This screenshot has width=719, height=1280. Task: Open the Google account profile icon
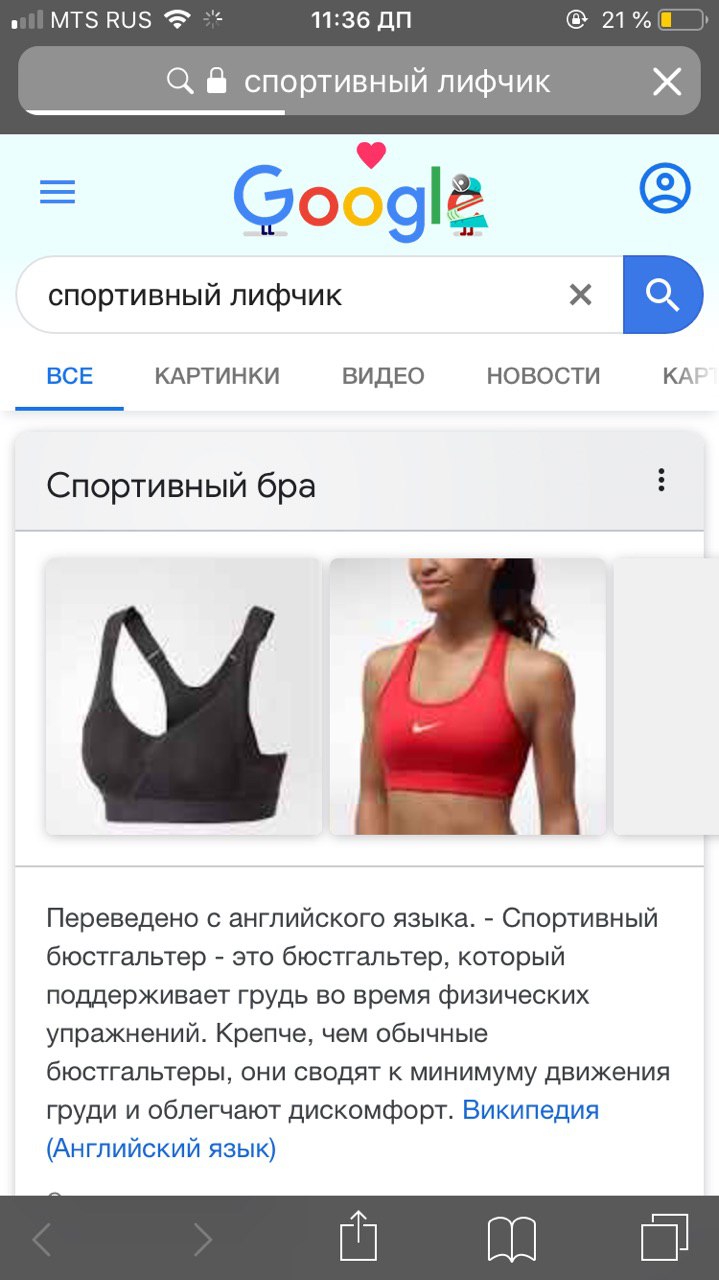click(665, 187)
